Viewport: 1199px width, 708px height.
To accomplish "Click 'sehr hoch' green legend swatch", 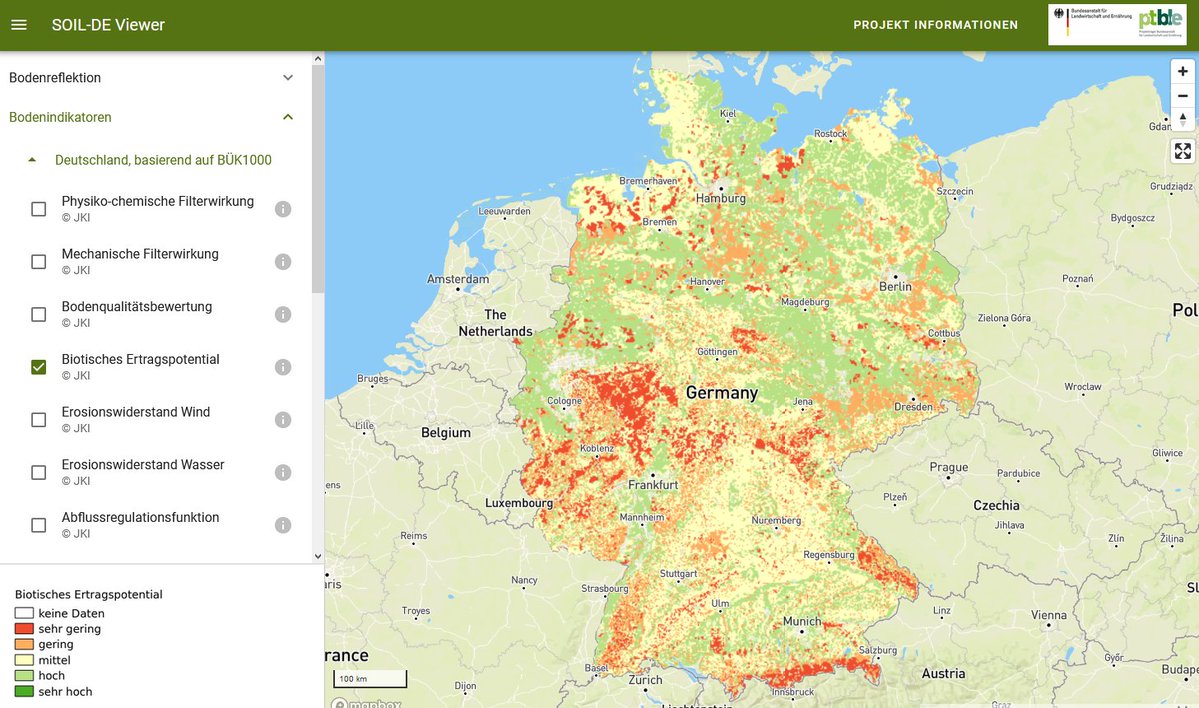I will click(x=24, y=691).
